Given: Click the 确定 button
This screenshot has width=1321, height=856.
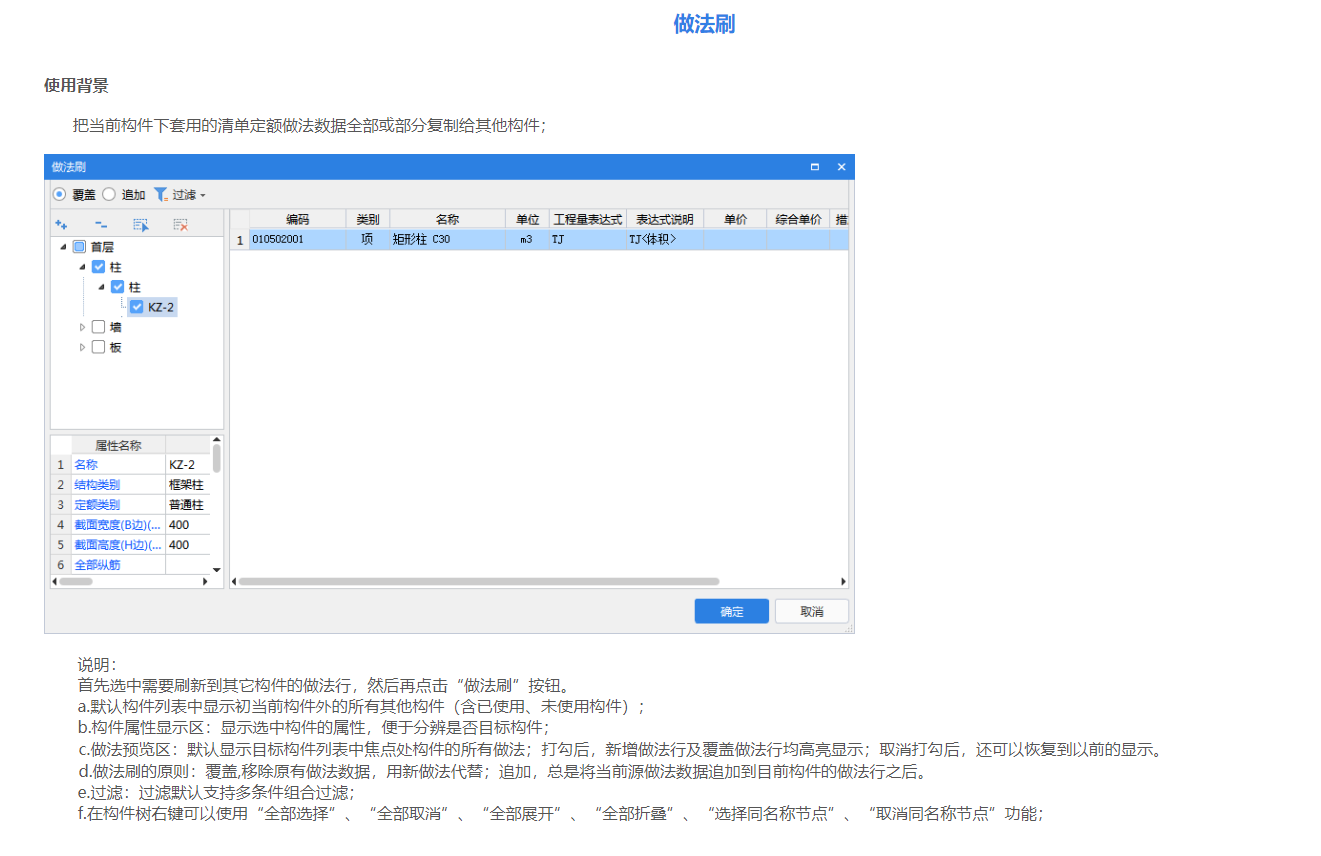Looking at the screenshot, I should coord(731,610).
